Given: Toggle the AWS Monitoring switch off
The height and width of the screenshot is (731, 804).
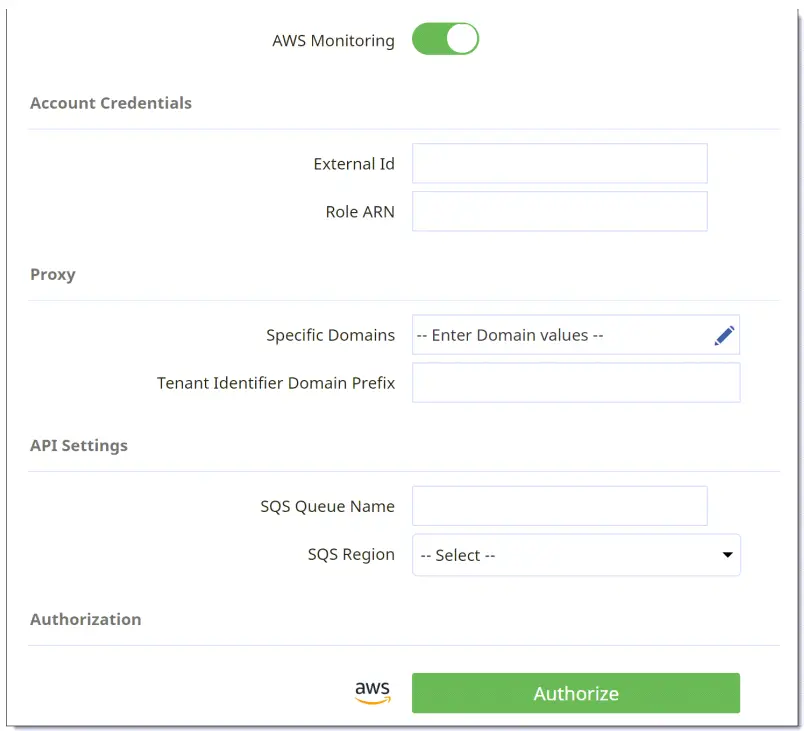Looking at the screenshot, I should pyautogui.click(x=445, y=39).
